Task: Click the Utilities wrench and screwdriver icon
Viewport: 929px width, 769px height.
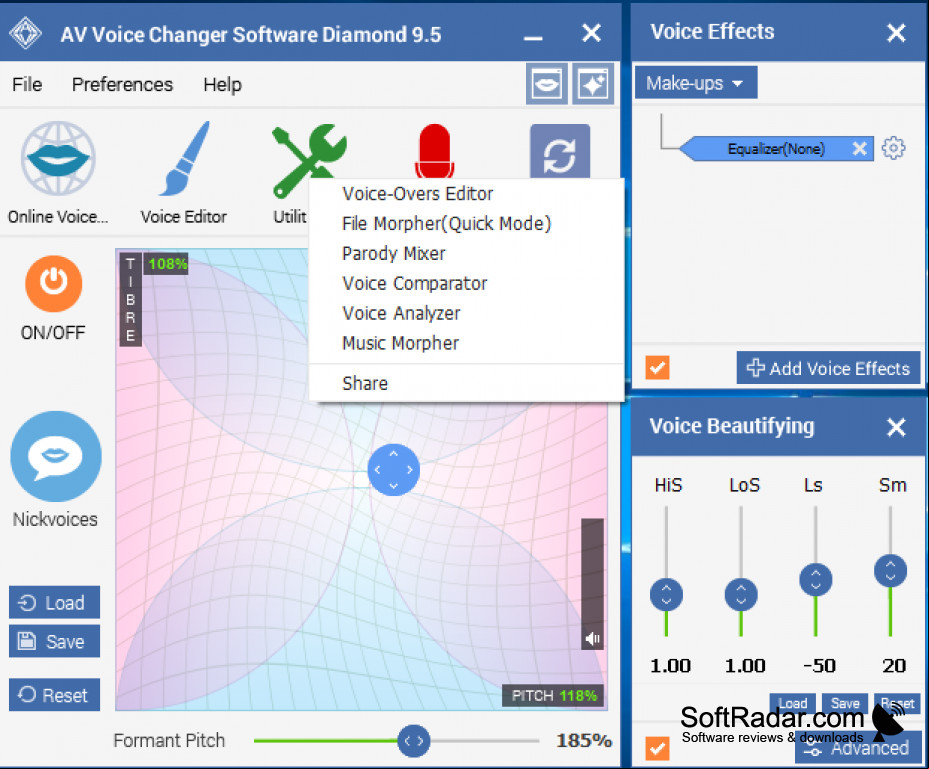Action: click(x=309, y=160)
